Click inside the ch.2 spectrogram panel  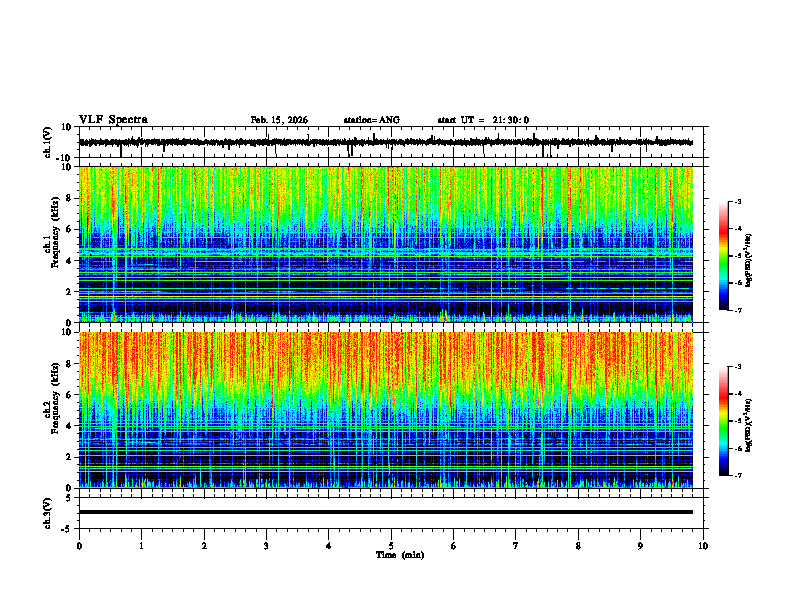tap(385, 410)
